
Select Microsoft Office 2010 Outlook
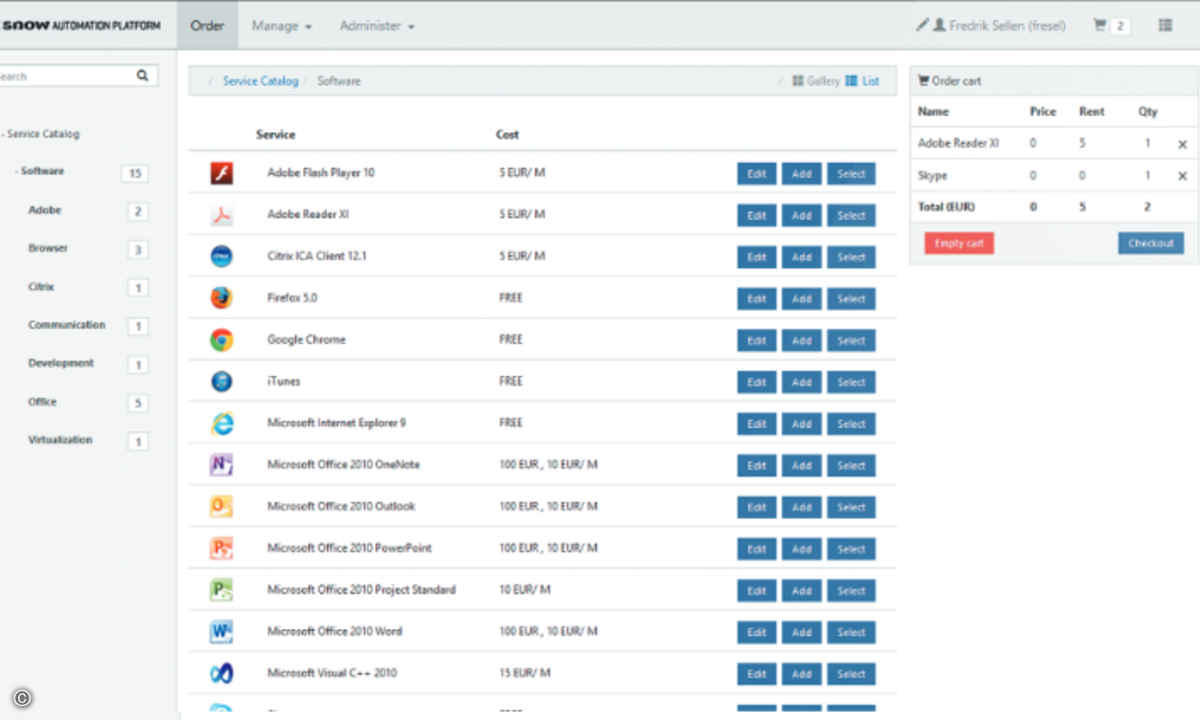851,507
